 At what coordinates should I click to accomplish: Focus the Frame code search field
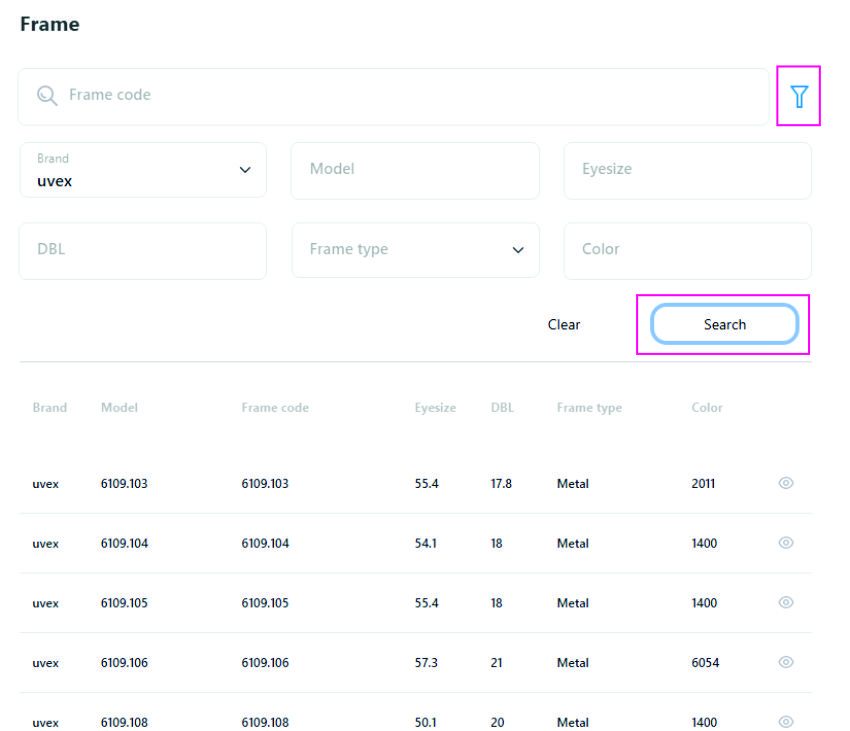(x=400, y=96)
